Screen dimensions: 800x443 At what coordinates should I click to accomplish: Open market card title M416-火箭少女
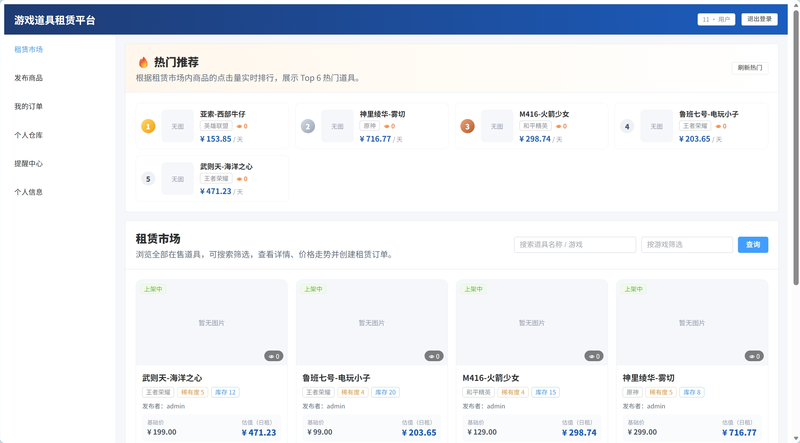pos(491,378)
